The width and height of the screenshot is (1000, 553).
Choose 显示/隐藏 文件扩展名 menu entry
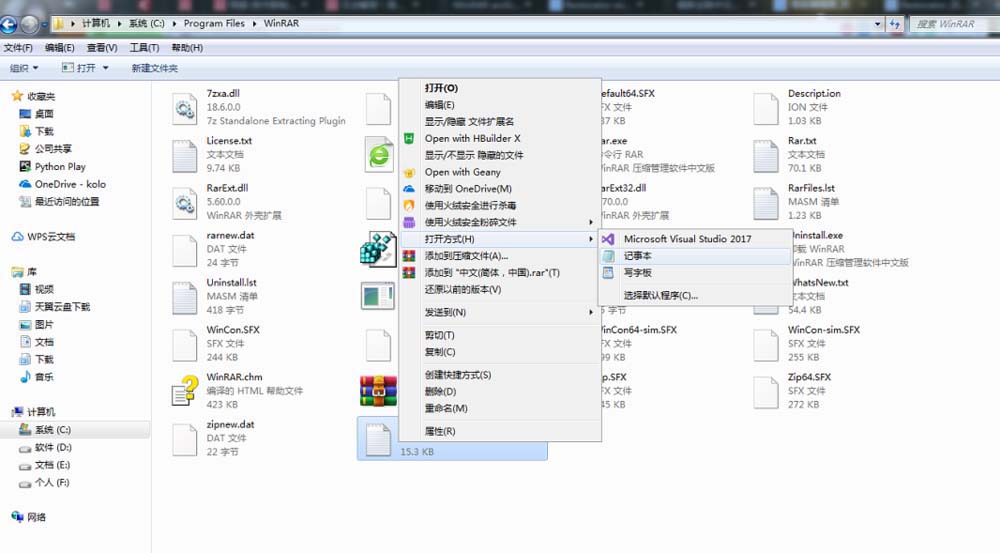pyautogui.click(x=501, y=122)
